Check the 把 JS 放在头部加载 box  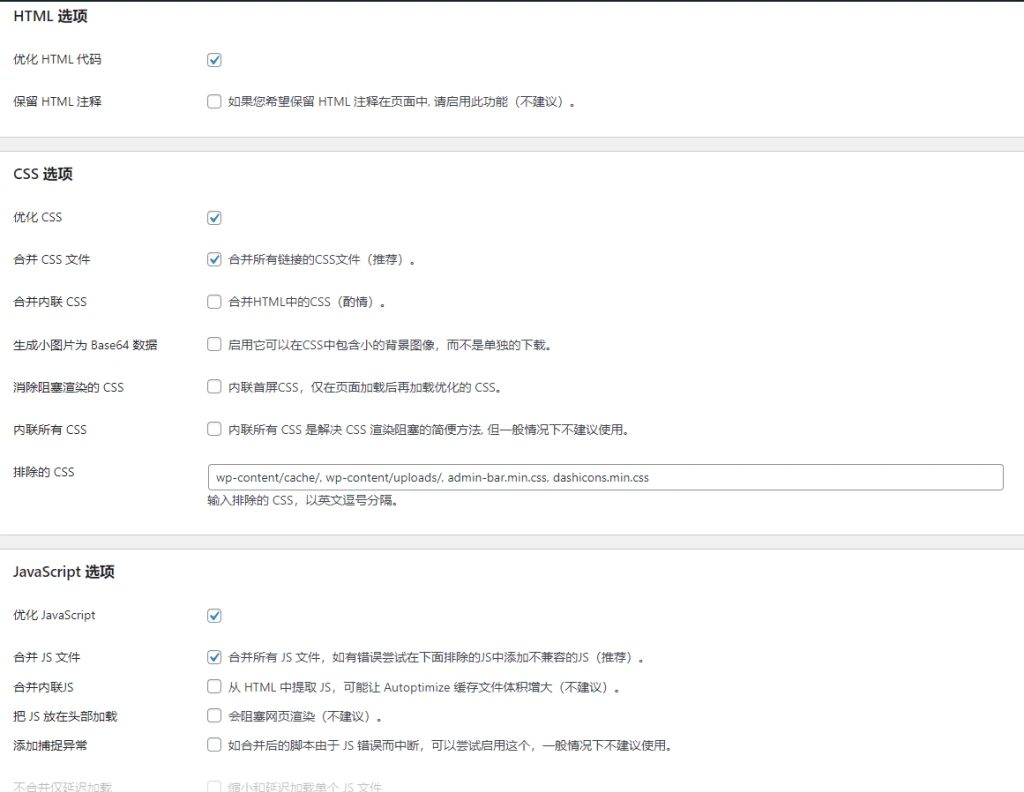[x=214, y=716]
